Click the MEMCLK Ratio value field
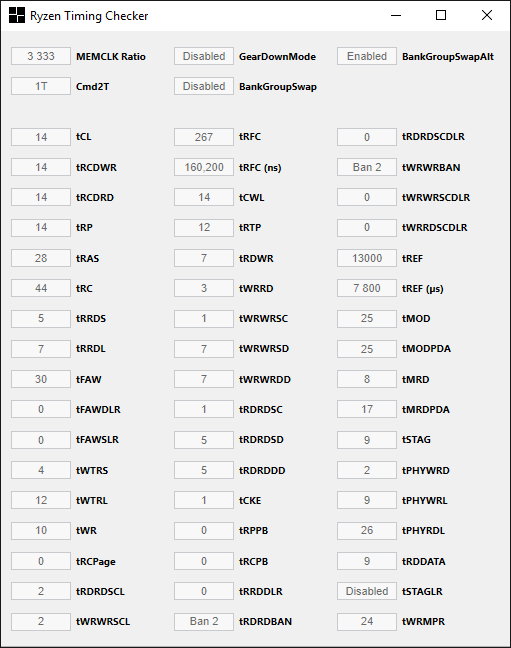Viewport: 511px width, 648px height. pyautogui.click(x=41, y=56)
